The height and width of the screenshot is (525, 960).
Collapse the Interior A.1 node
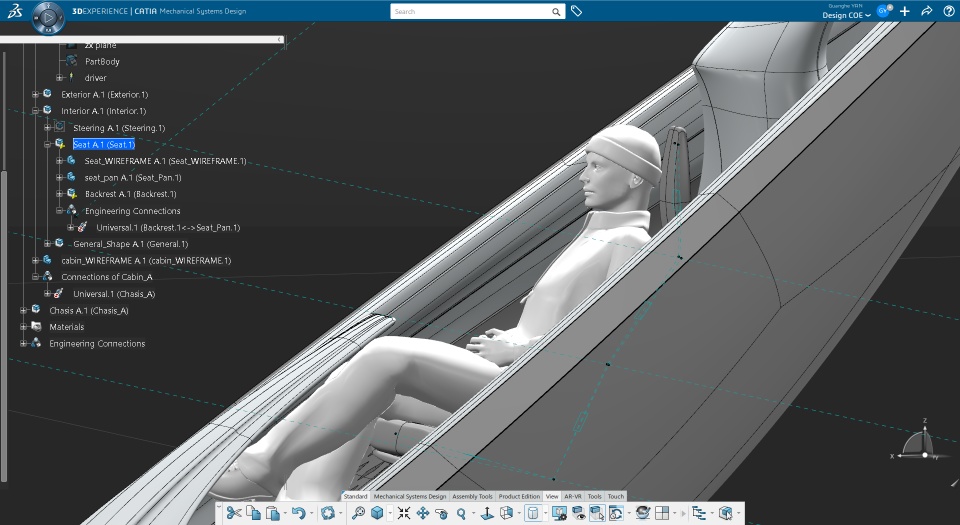click(x=36, y=111)
